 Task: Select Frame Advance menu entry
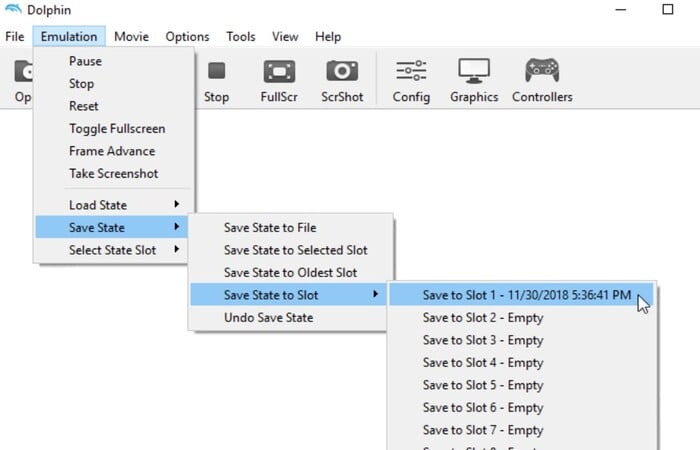(x=114, y=151)
